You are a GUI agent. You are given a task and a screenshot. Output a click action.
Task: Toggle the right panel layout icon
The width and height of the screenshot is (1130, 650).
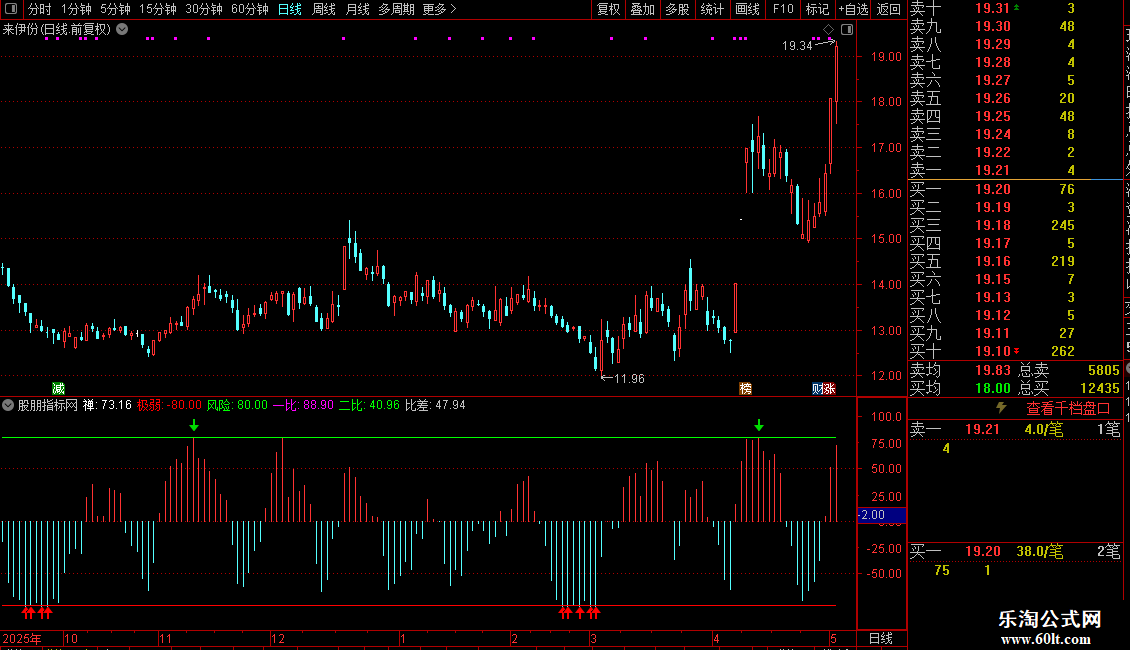847,30
